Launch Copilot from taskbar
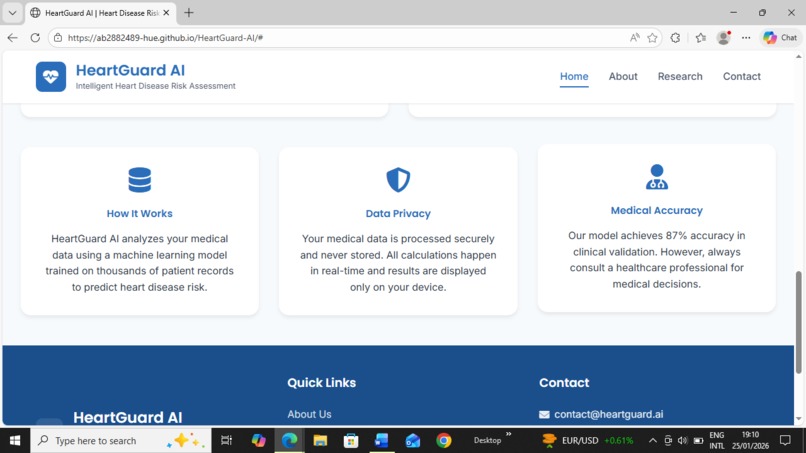The image size is (806, 453). coord(259,441)
